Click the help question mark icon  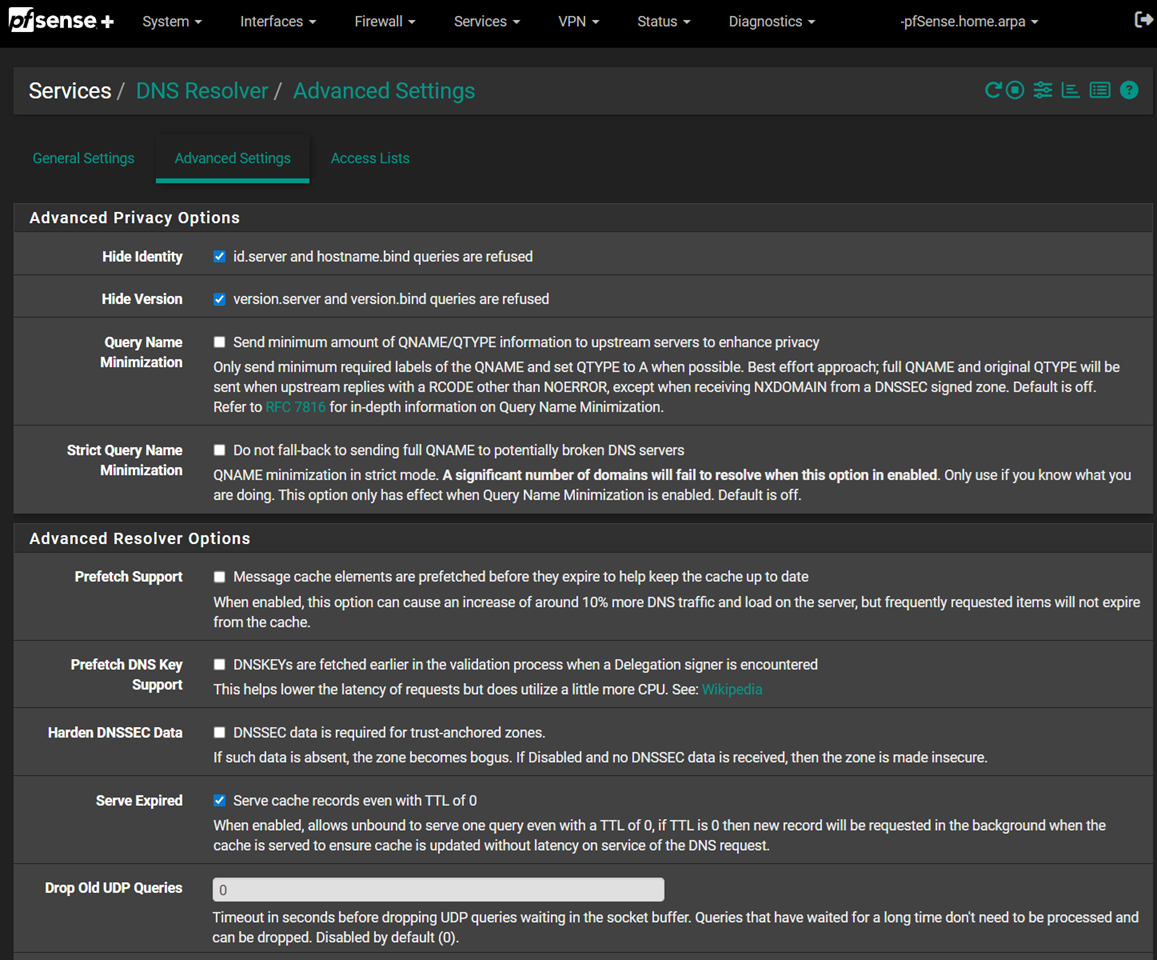[1129, 90]
